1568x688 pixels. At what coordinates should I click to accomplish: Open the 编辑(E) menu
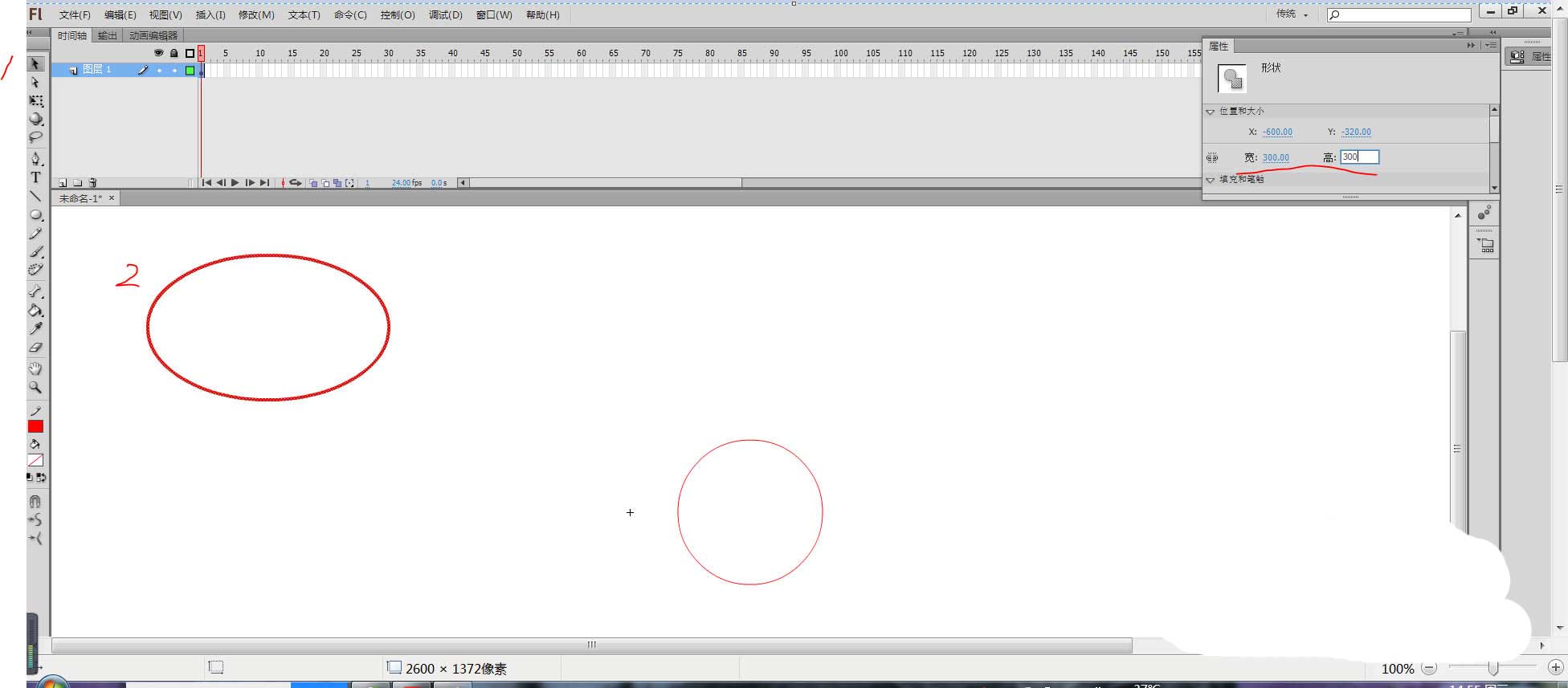[x=120, y=15]
